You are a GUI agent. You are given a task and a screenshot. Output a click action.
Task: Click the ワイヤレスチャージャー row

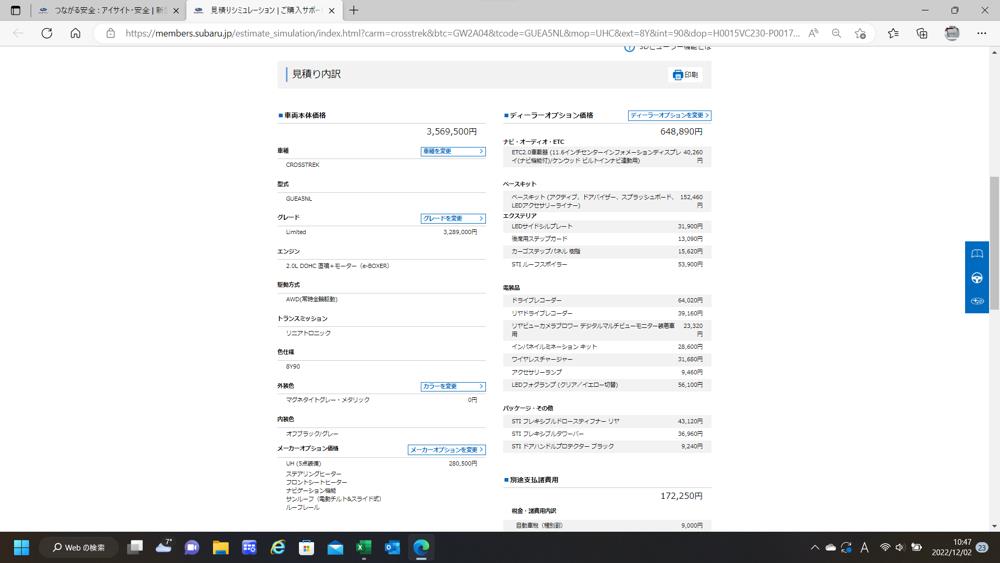tap(607, 359)
